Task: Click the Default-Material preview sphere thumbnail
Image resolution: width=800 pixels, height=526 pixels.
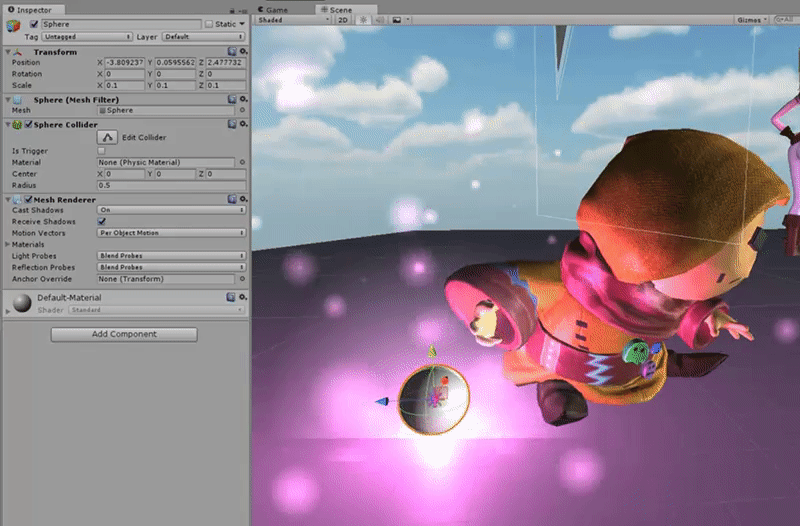Action: coord(22,303)
